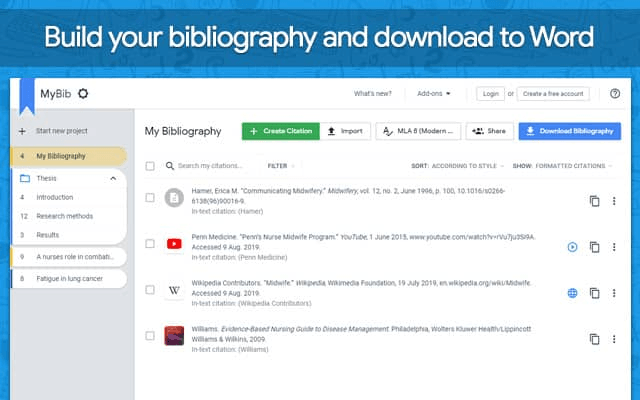Image resolution: width=640 pixels, height=400 pixels.
Task: Check the Wikipedia Contributors citation checkbox
Action: pyautogui.click(x=150, y=290)
